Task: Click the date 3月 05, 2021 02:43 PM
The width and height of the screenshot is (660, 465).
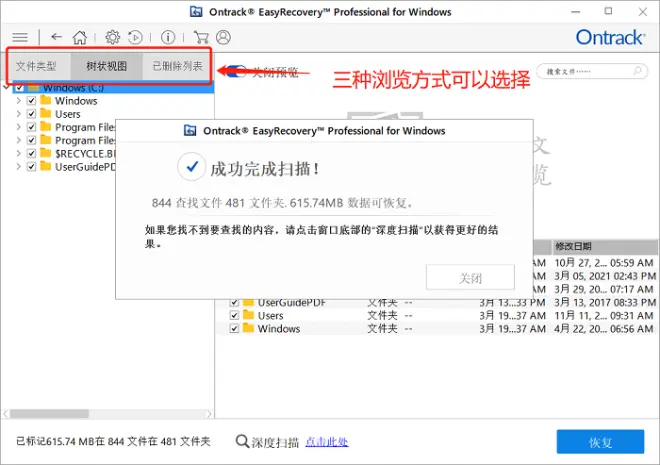Action: pyautogui.click(x=605, y=276)
